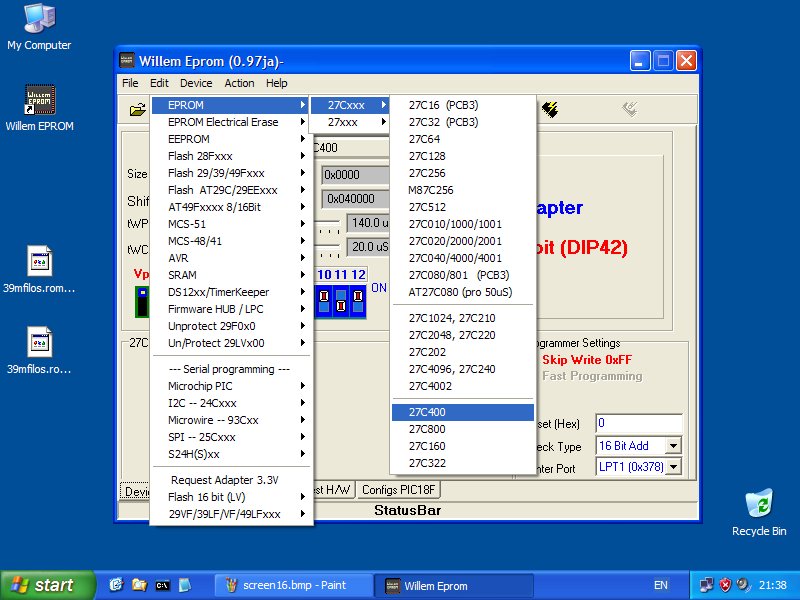800x600 pixels.
Task: Choose Request Adapter 3.3V item
Action: (x=232, y=480)
